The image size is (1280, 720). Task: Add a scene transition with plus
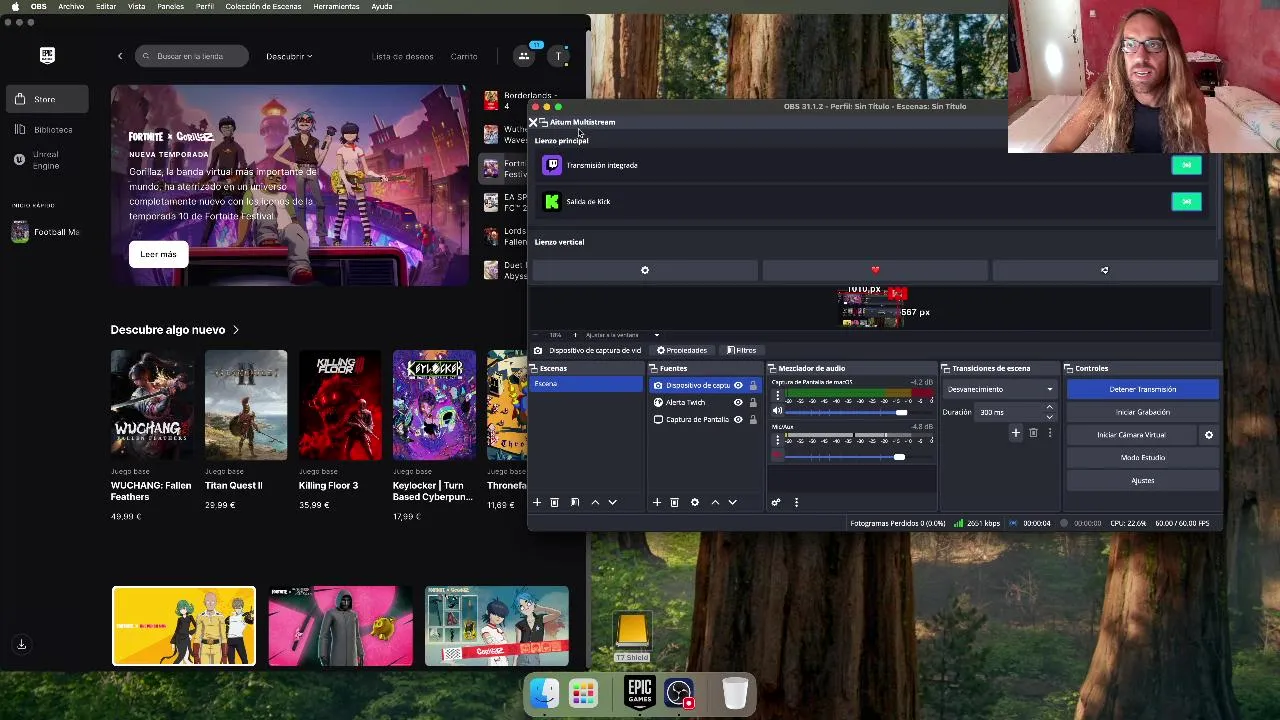[x=1016, y=433]
